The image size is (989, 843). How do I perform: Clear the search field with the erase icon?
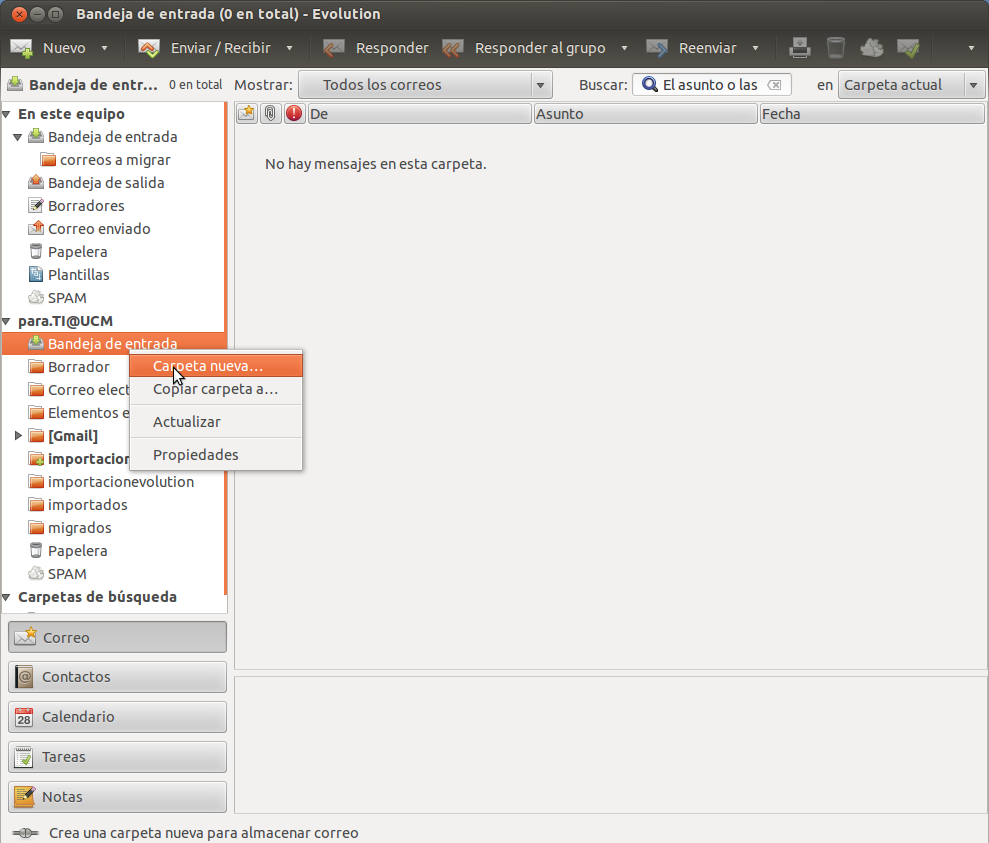(x=775, y=84)
